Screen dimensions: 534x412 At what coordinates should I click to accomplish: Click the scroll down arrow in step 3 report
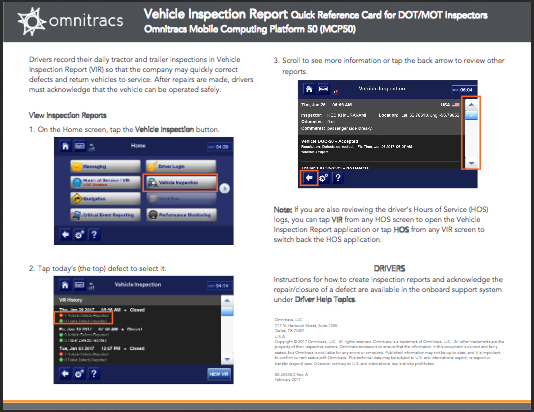pyautogui.click(x=471, y=163)
